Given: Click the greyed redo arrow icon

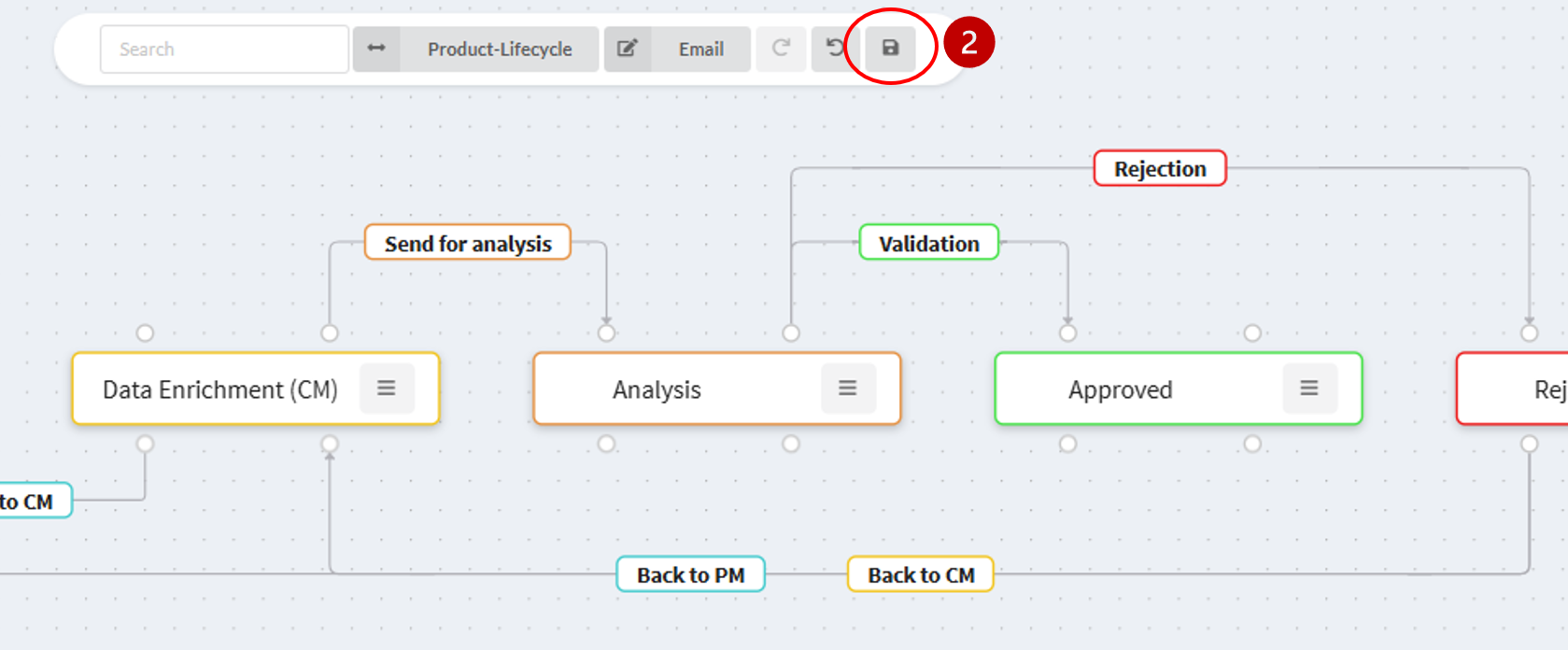Looking at the screenshot, I should [781, 49].
